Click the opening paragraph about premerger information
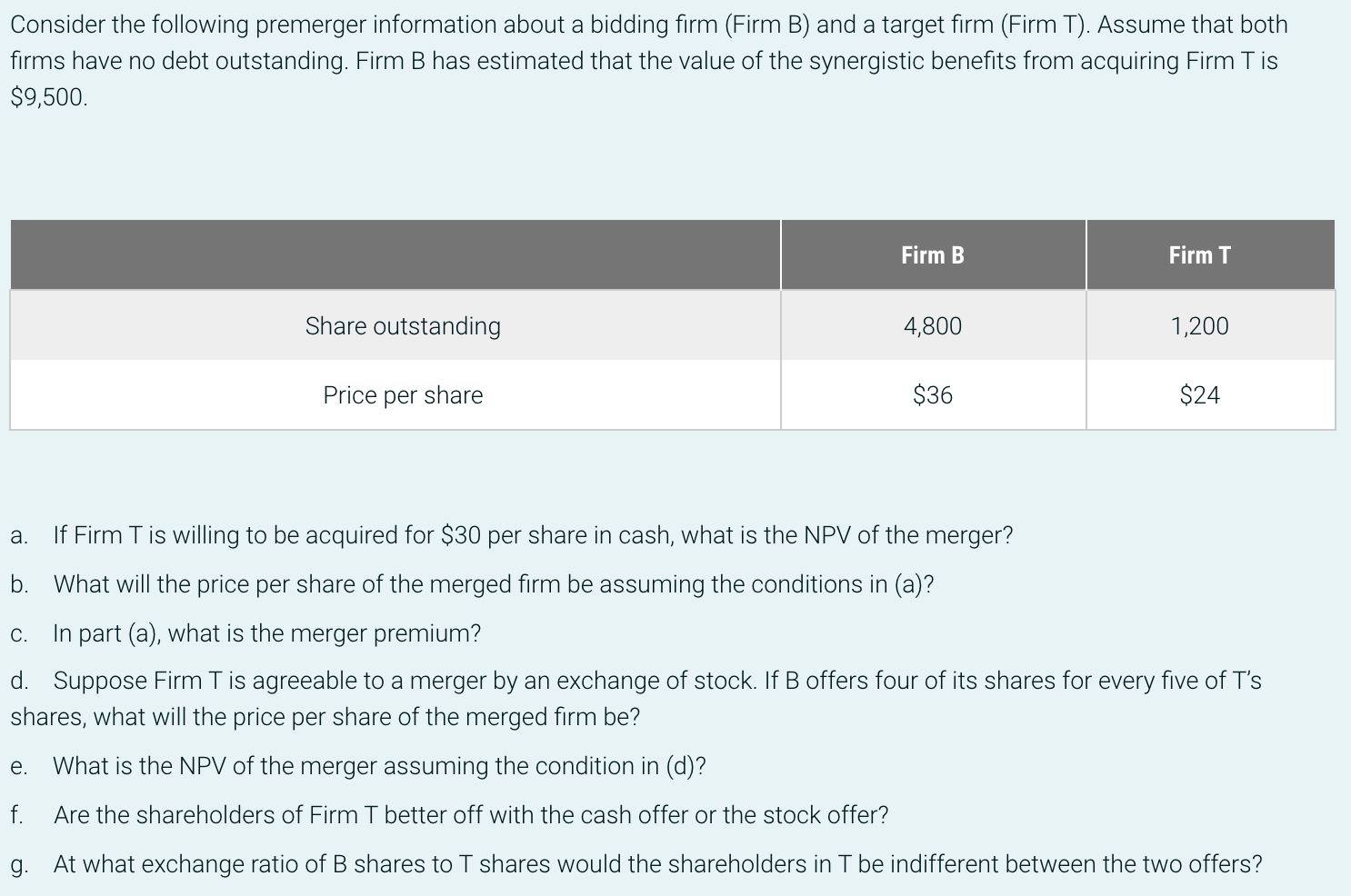 pyautogui.click(x=649, y=61)
